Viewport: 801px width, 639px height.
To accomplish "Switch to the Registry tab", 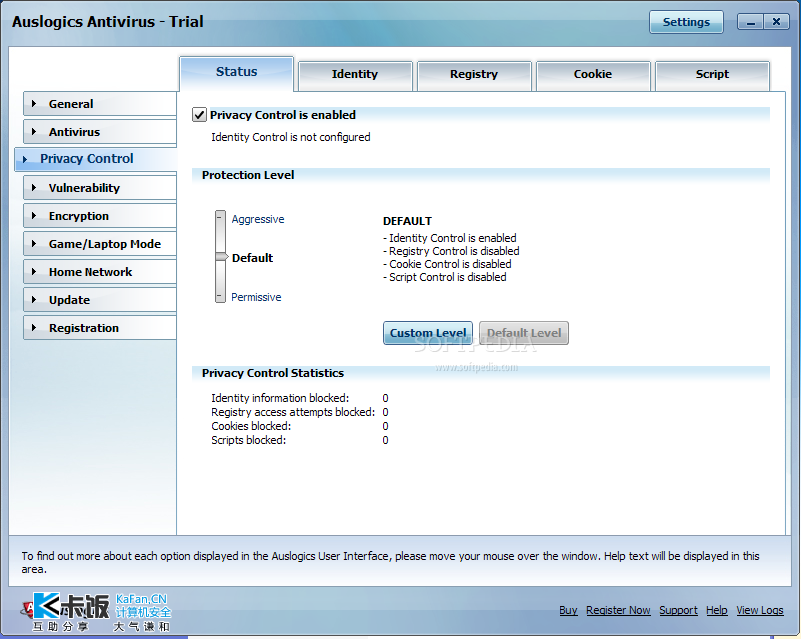I will click(474, 75).
